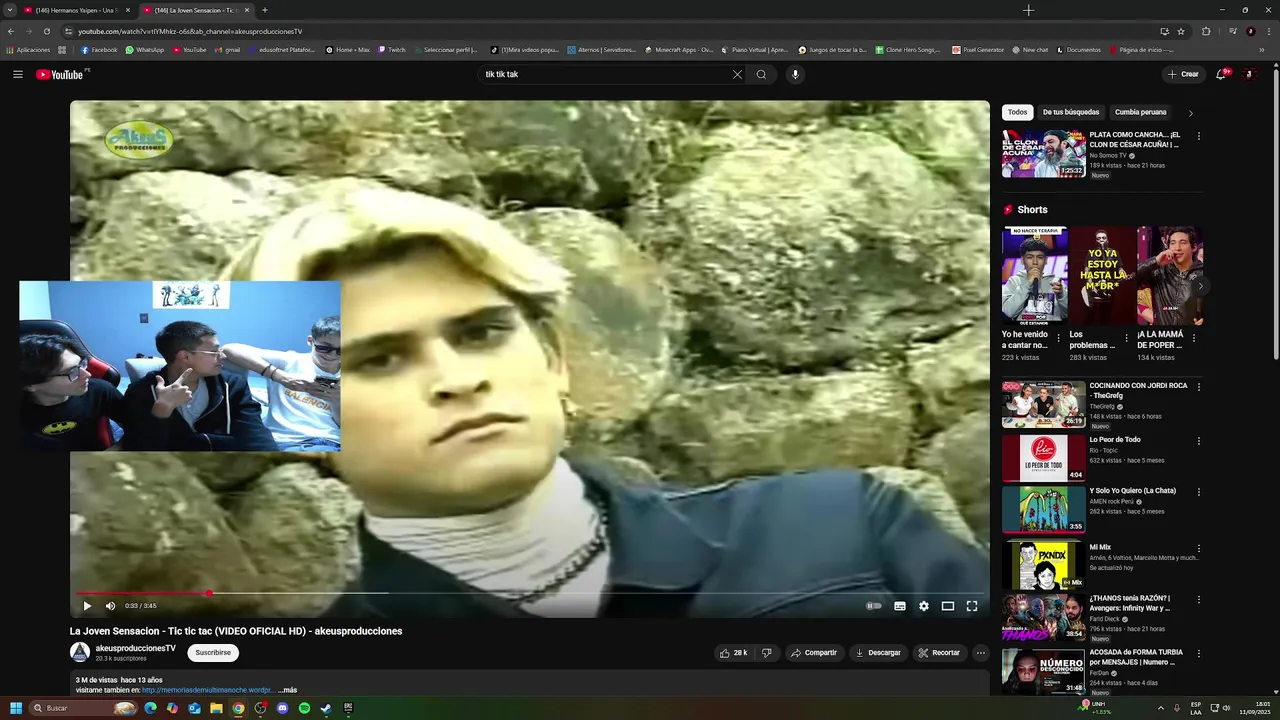Click the Crear button
1280x720 pixels.
click(1182, 74)
